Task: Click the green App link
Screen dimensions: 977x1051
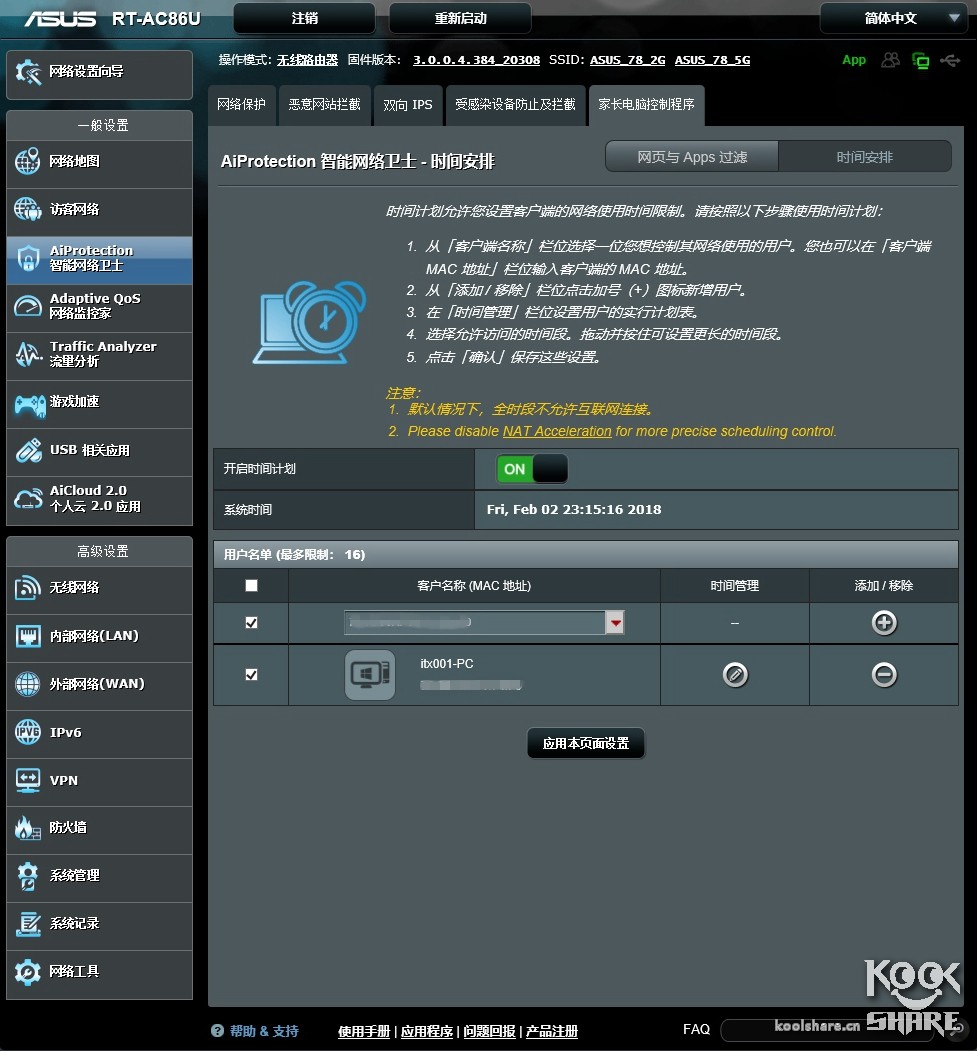Action: pos(854,60)
